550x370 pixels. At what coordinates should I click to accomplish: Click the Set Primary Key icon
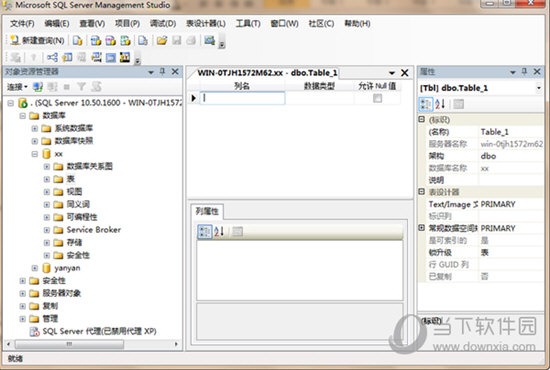pyautogui.click(x=34, y=57)
